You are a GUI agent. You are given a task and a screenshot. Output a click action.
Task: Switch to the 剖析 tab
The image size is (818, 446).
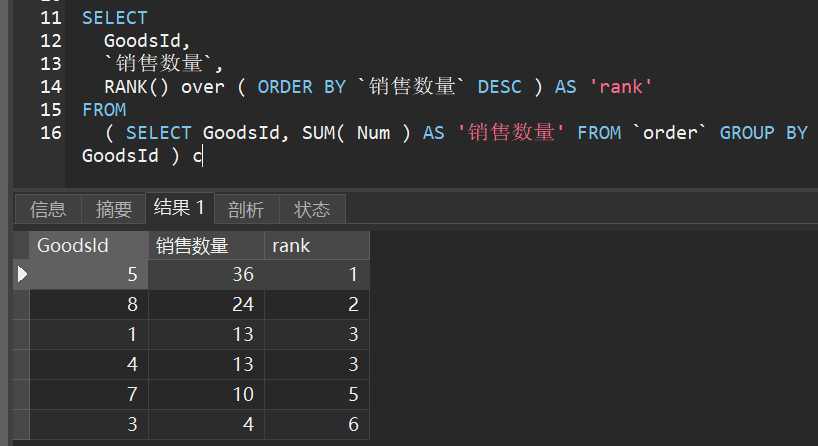[x=246, y=209]
